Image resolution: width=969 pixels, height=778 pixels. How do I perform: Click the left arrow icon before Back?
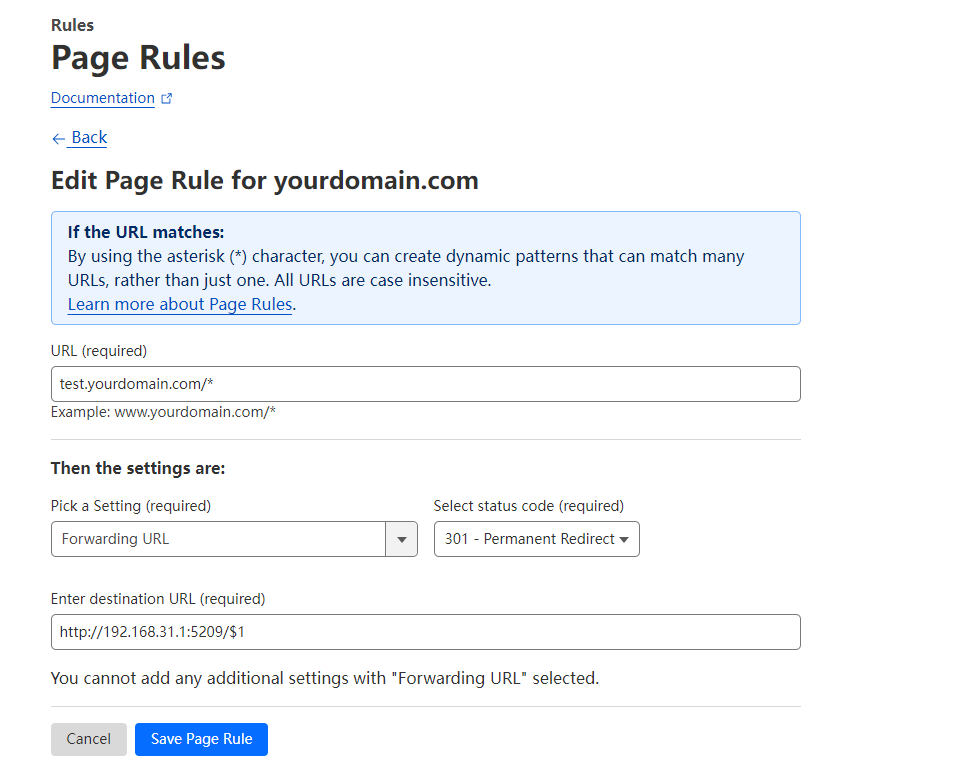click(58, 138)
